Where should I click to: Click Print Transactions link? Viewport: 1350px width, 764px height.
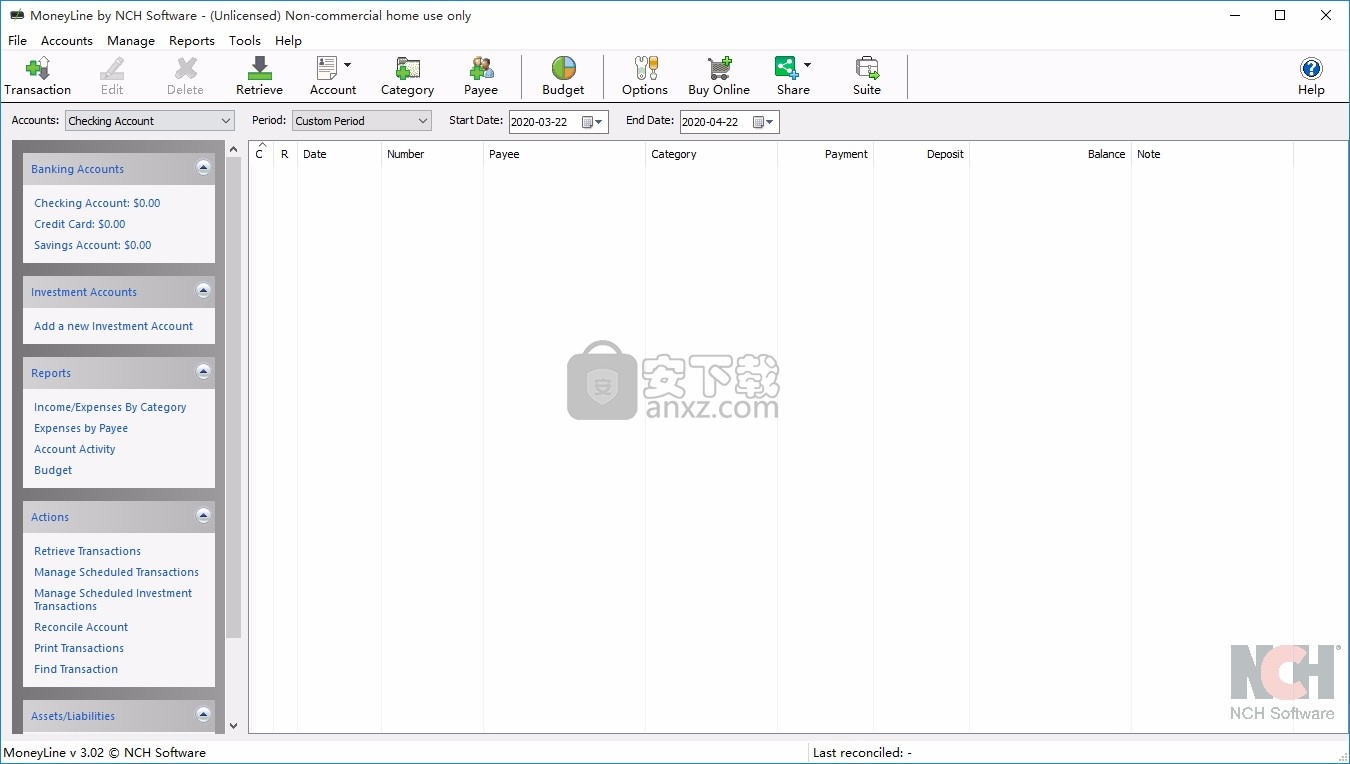[79, 648]
